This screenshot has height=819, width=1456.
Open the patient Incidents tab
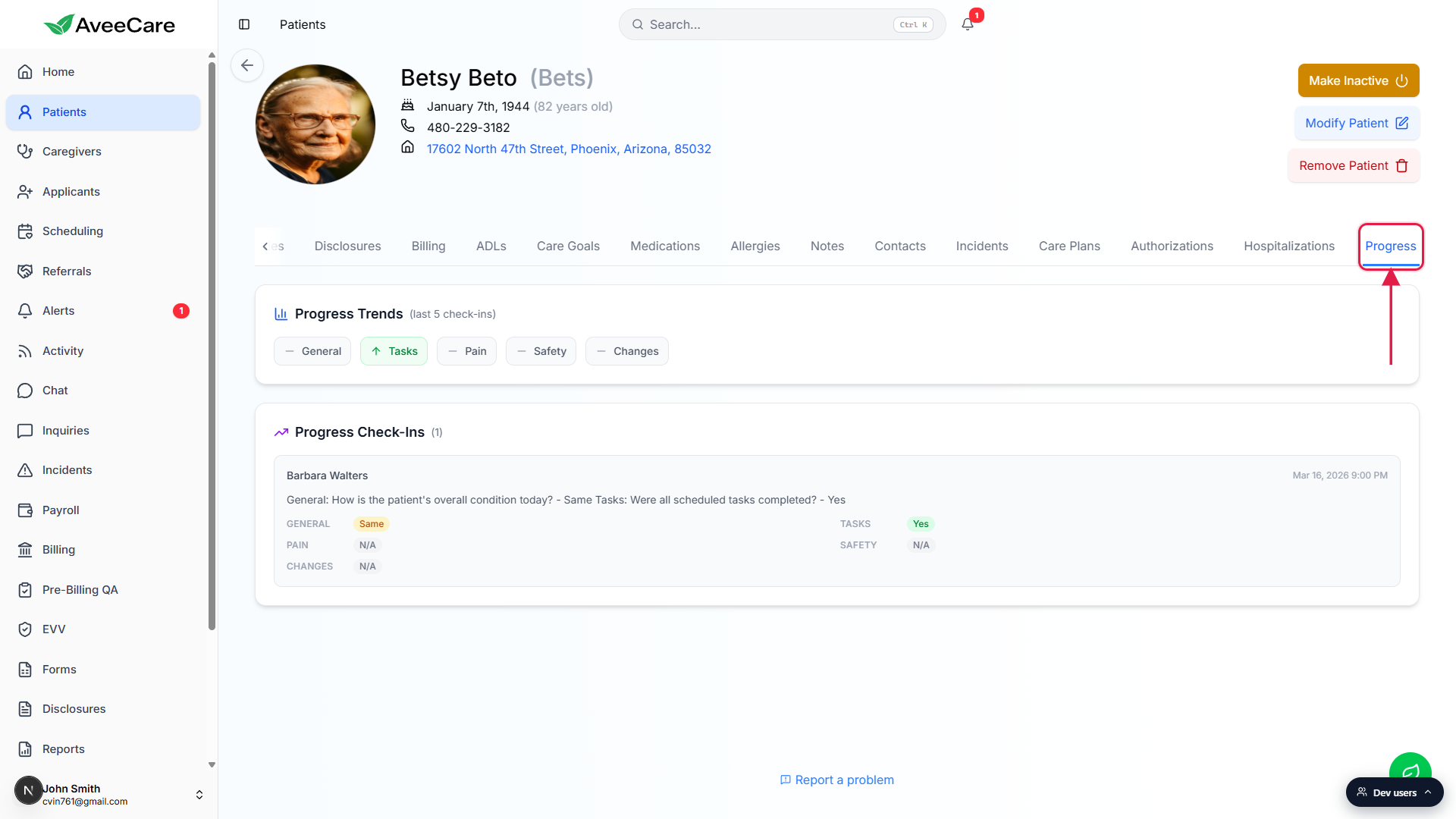tap(982, 246)
